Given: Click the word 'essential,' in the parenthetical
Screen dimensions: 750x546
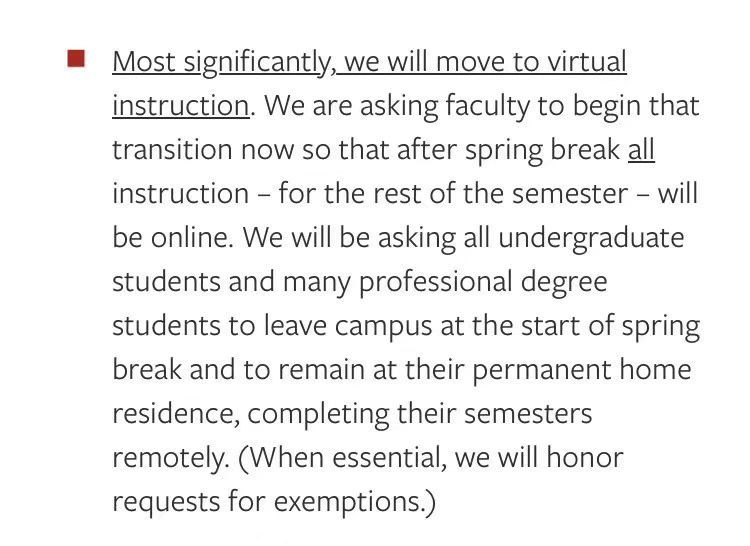Looking at the screenshot, I should 389,458.
